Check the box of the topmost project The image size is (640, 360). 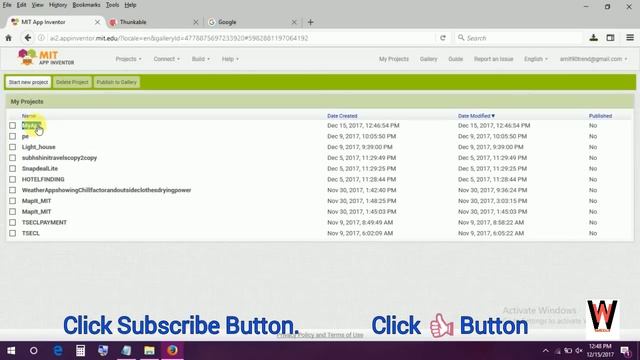click(x=13, y=125)
